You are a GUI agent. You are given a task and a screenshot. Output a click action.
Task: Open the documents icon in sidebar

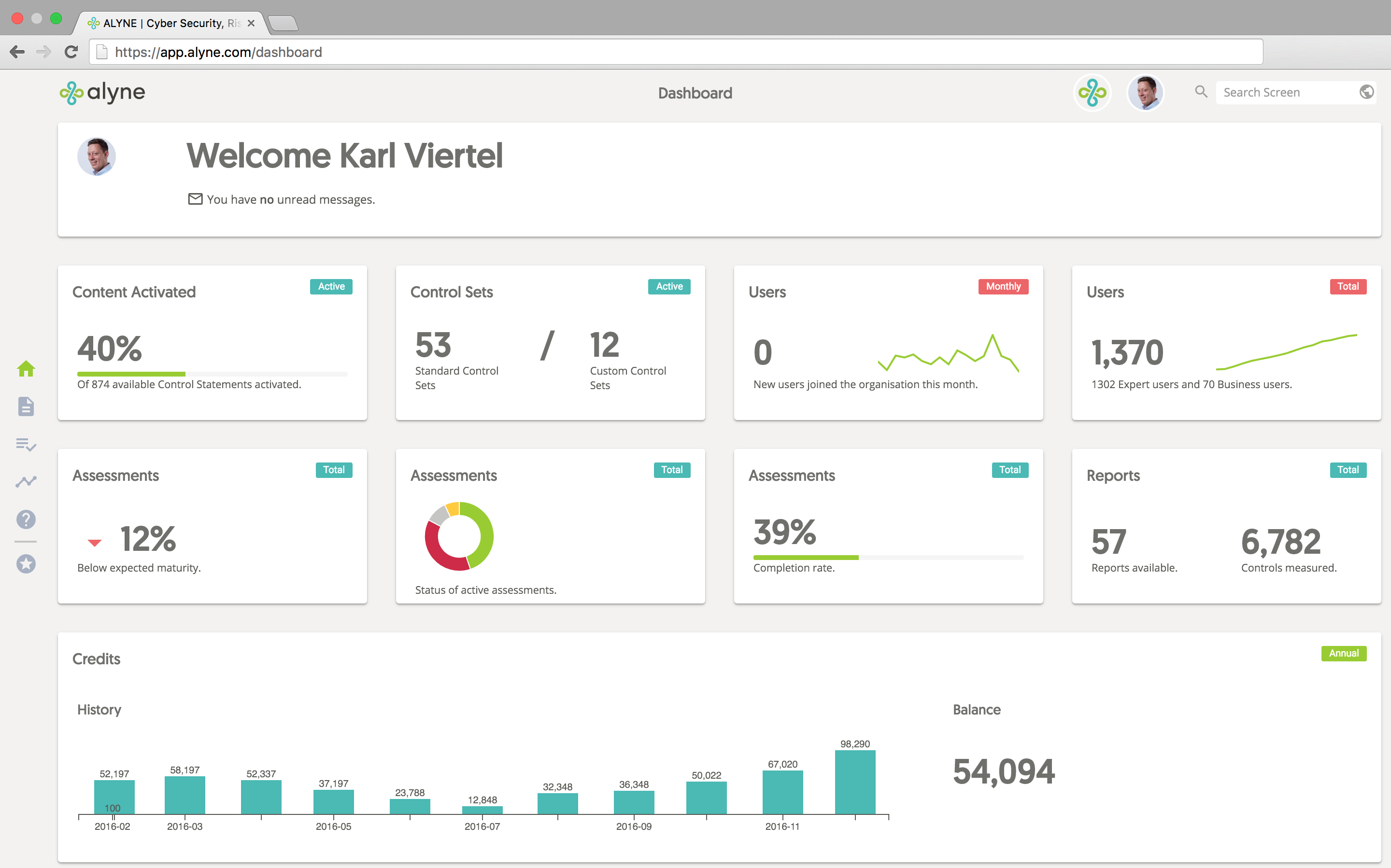click(x=26, y=406)
